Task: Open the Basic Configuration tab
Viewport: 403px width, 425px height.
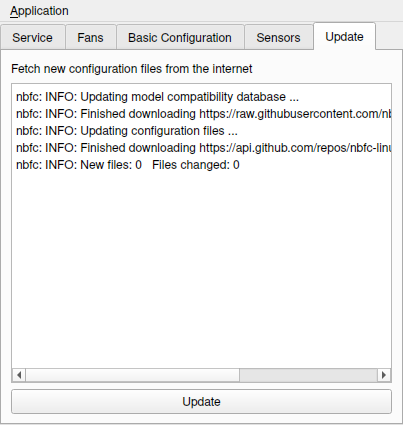Action: [x=180, y=37]
